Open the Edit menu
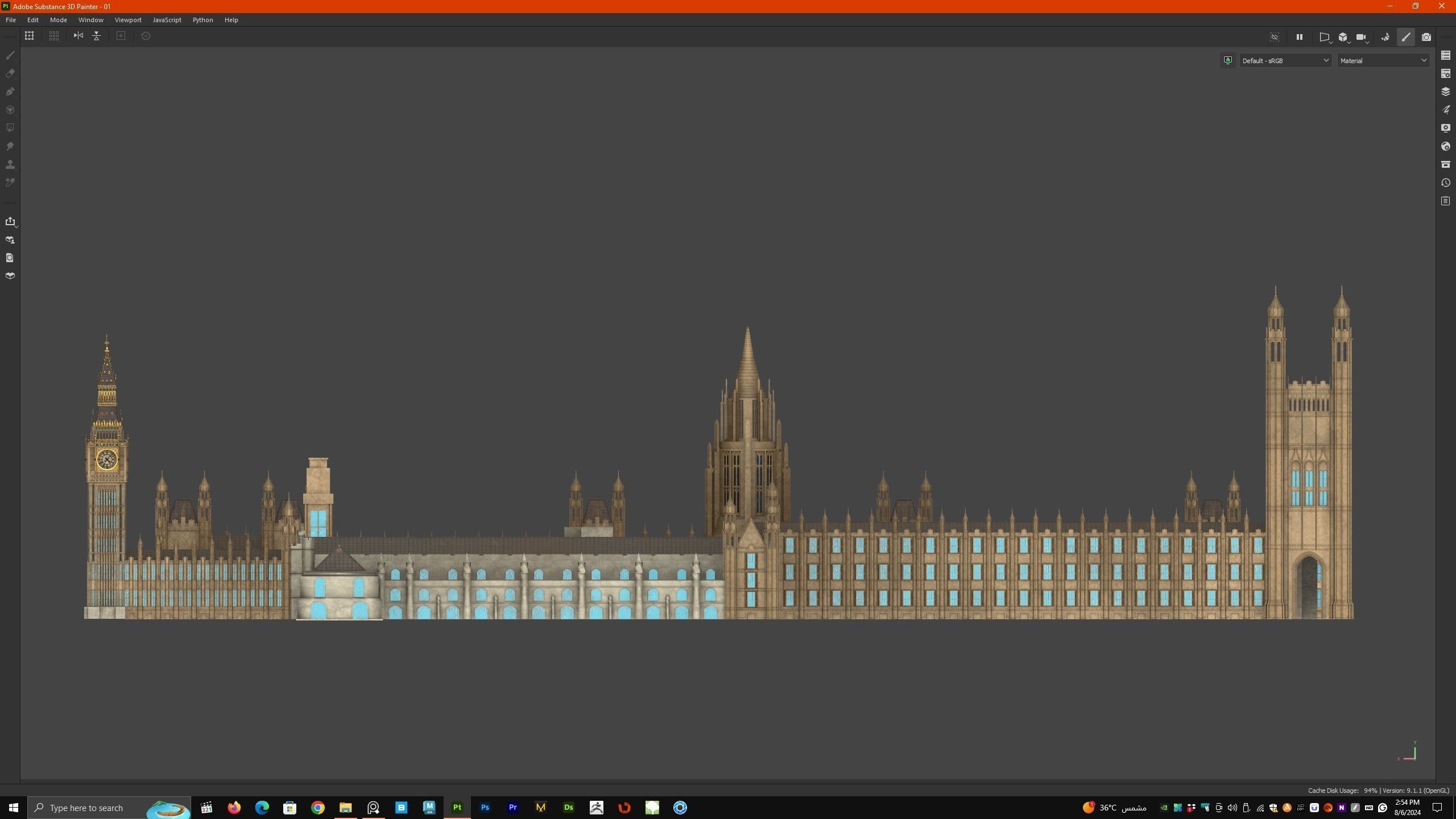Screen dimensions: 1456x819 pos(33,20)
